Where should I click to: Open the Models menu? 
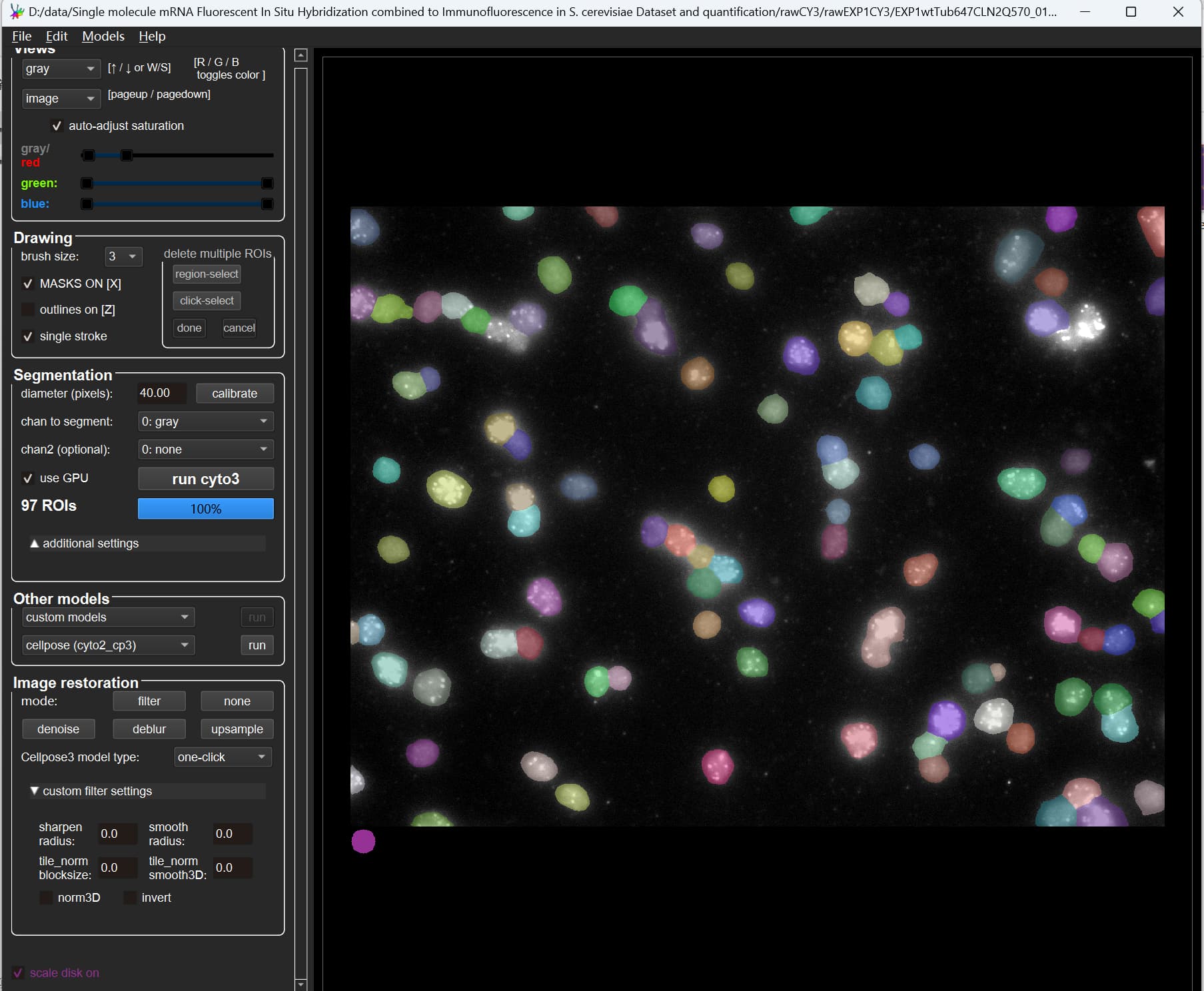coord(103,36)
